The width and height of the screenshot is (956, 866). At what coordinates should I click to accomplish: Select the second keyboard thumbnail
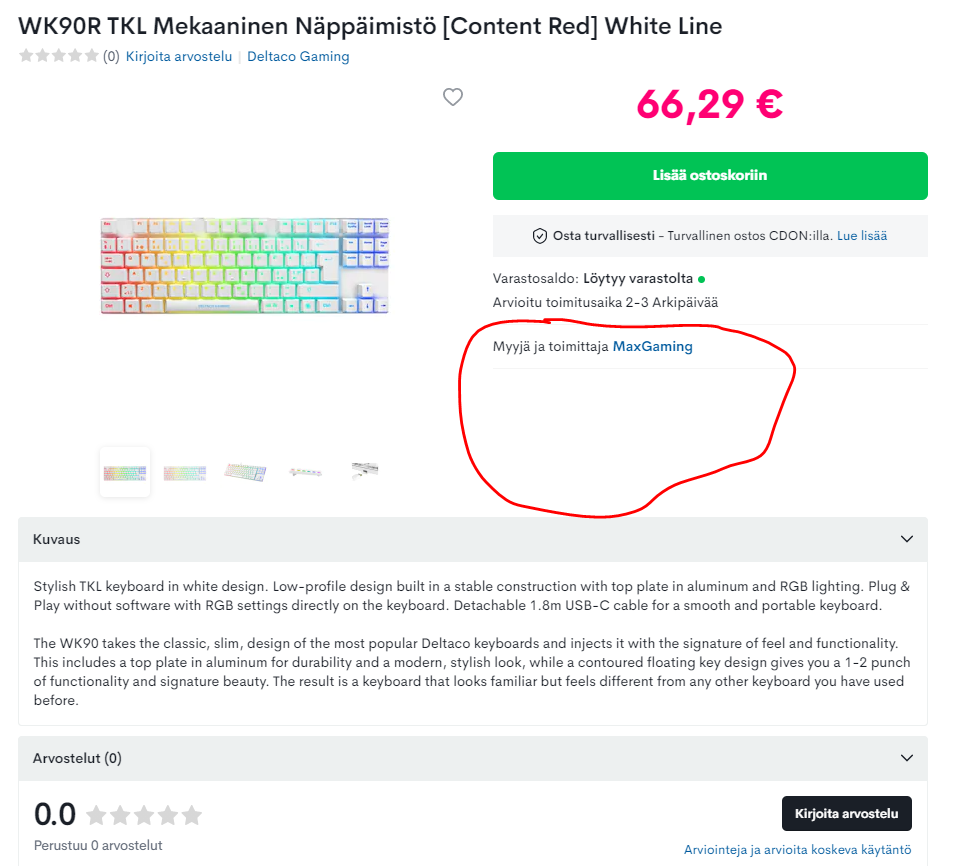pos(185,472)
